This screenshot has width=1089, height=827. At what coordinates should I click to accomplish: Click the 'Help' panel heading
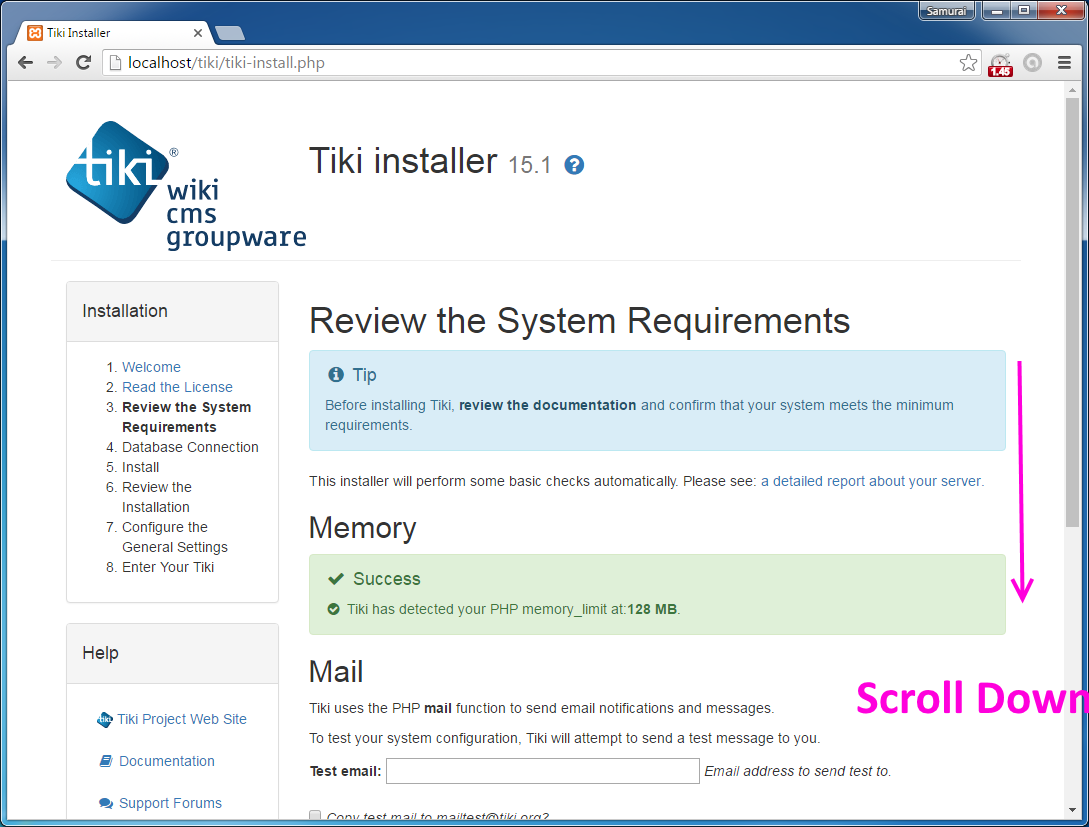(101, 653)
